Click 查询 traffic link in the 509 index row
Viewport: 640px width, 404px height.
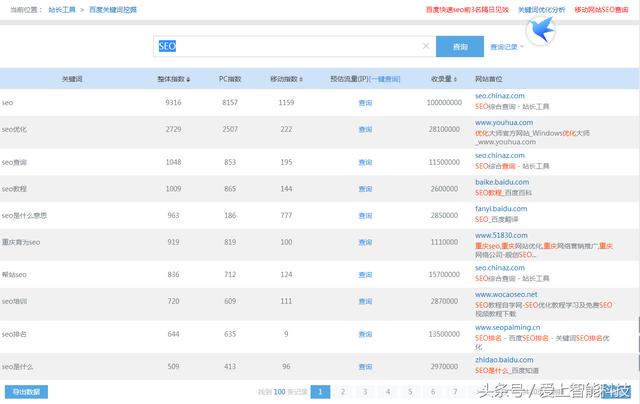coord(365,367)
